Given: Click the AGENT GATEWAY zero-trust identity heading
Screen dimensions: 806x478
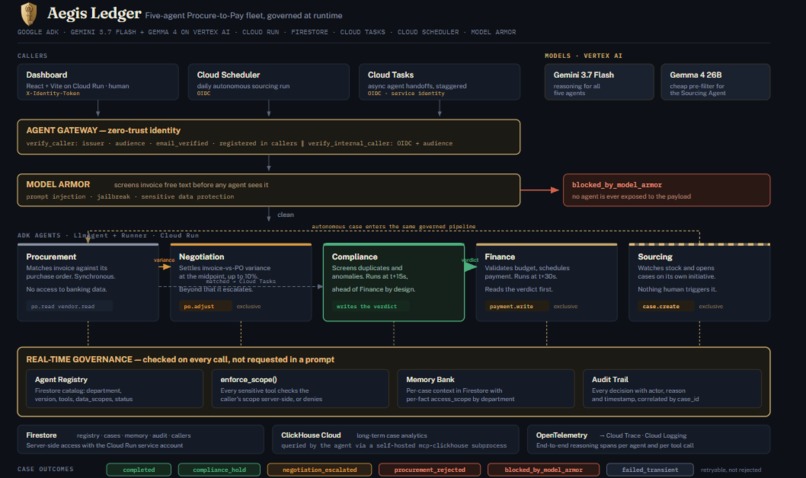Looking at the screenshot, I should [103, 131].
